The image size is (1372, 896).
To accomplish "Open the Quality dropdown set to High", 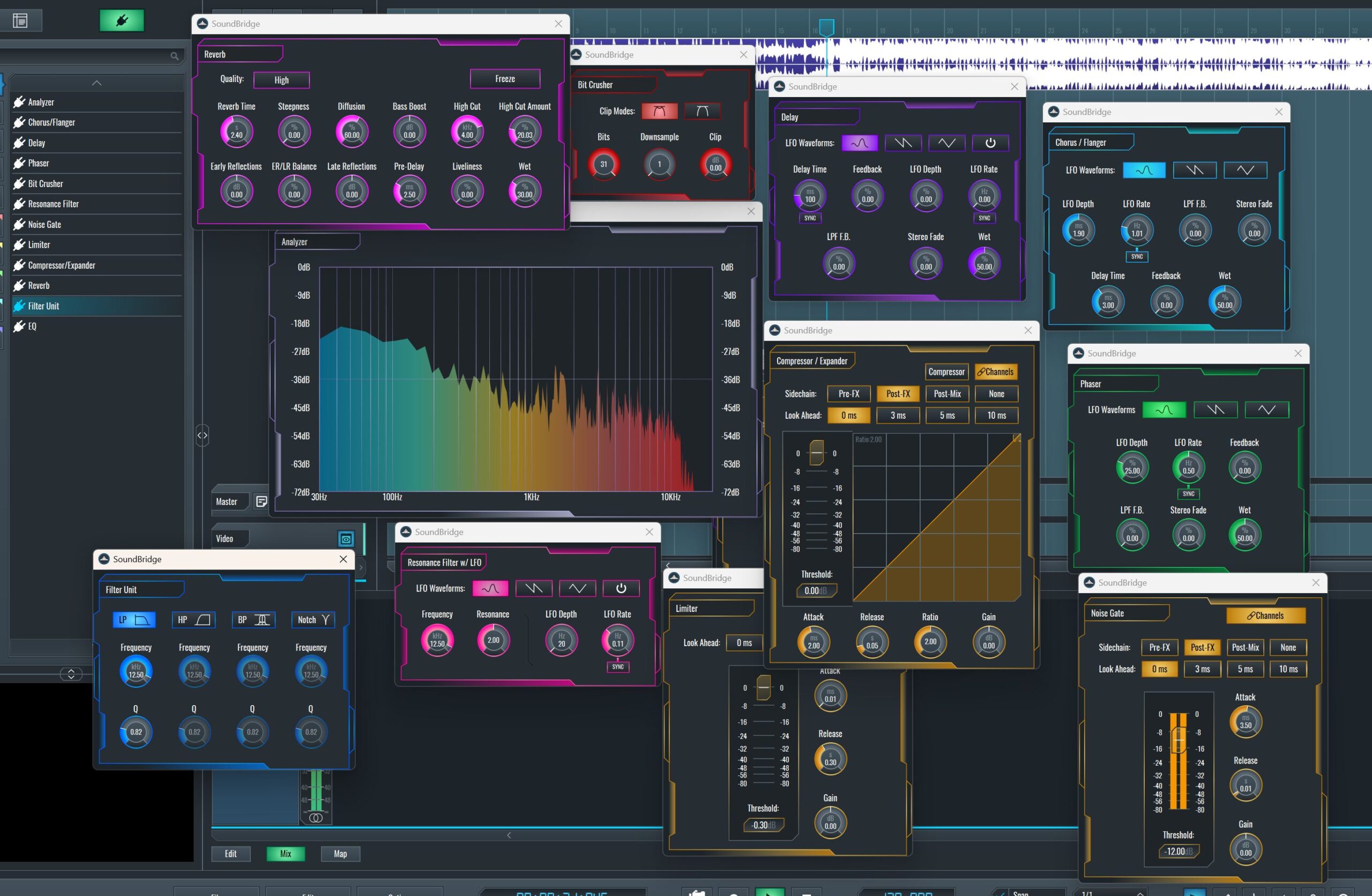I will [281, 80].
